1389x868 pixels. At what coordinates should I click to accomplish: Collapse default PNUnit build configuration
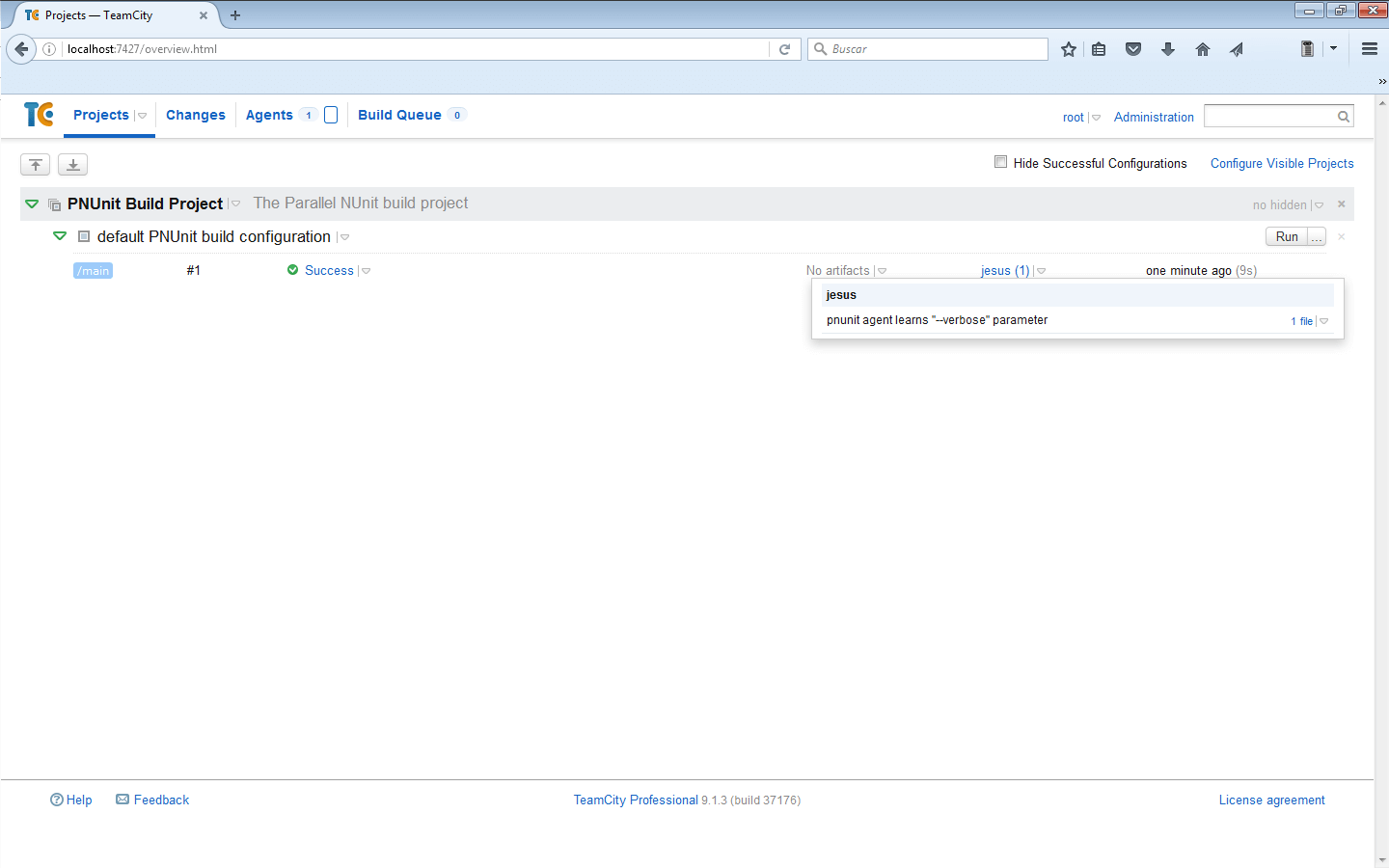pos(60,236)
